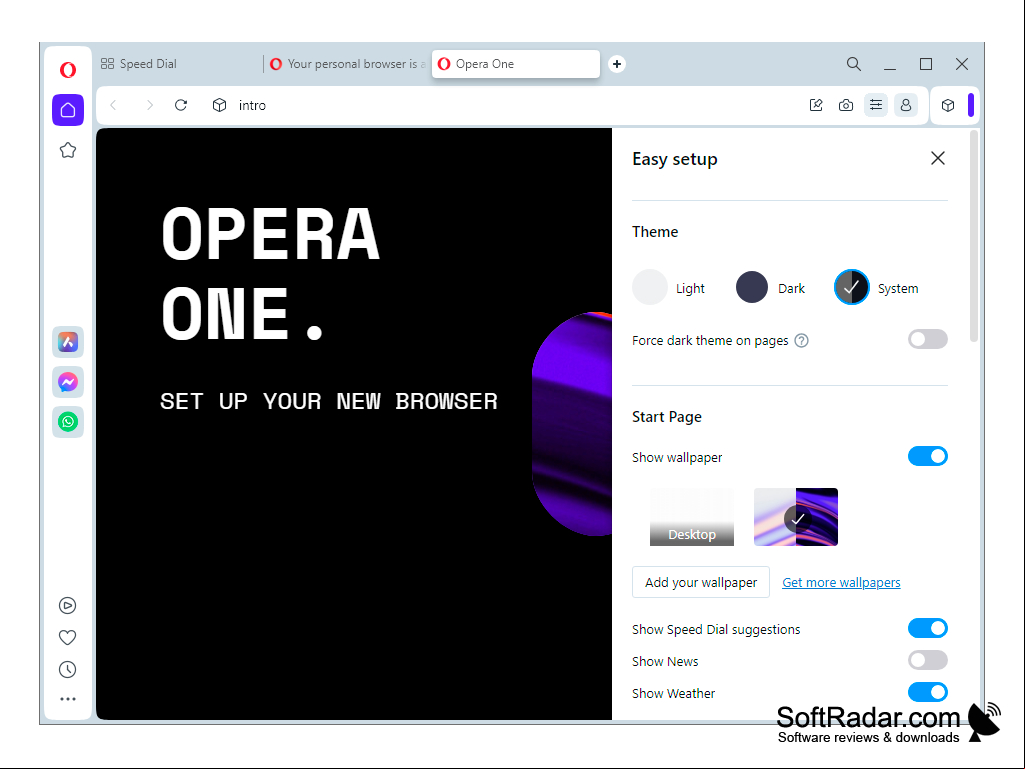The image size is (1025, 769).
Task: Open Bookmarks star in sidebar
Action: [68, 150]
